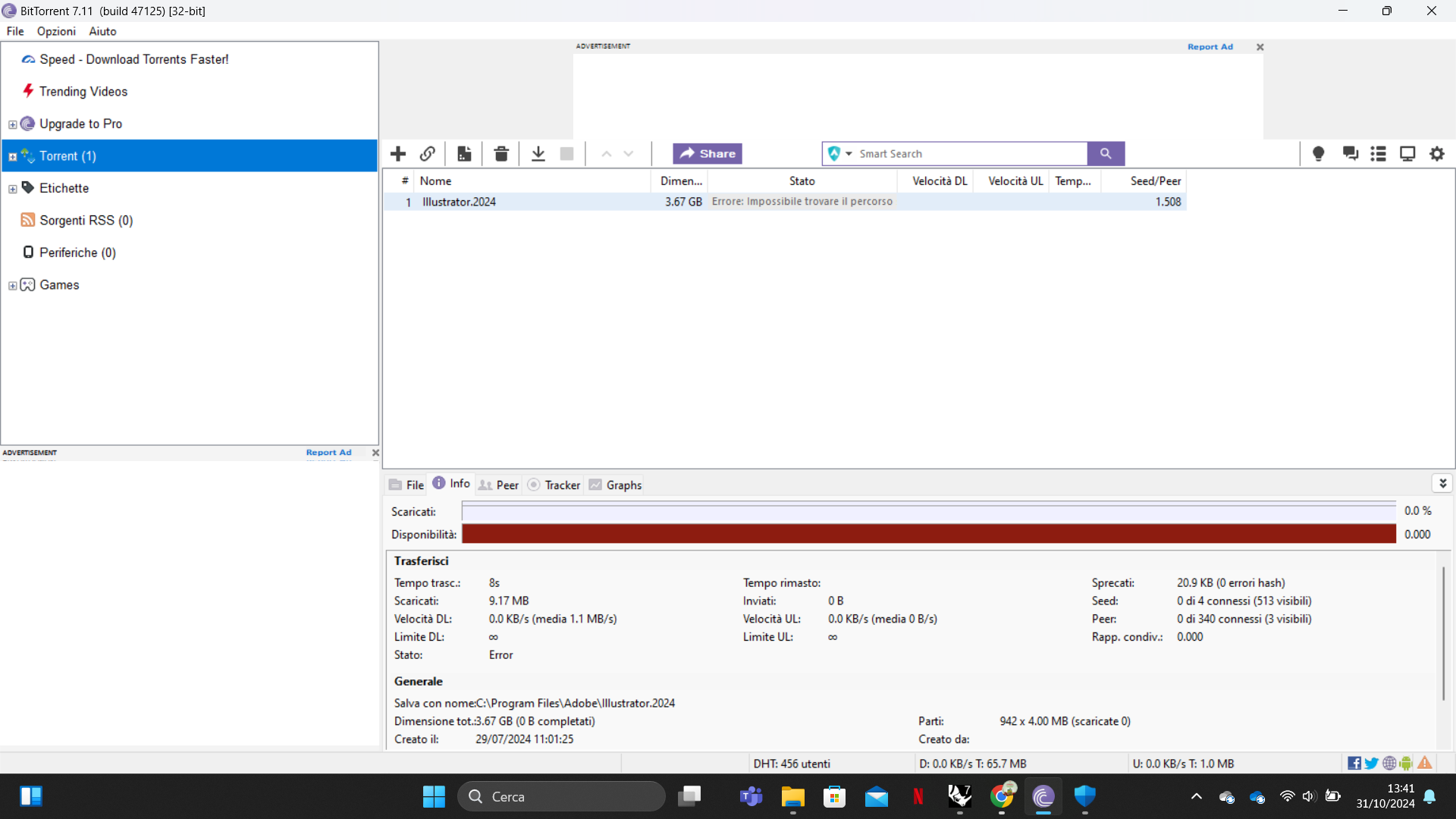Open Google Chrome from taskbar
The image size is (1456, 819).
click(x=1003, y=796)
